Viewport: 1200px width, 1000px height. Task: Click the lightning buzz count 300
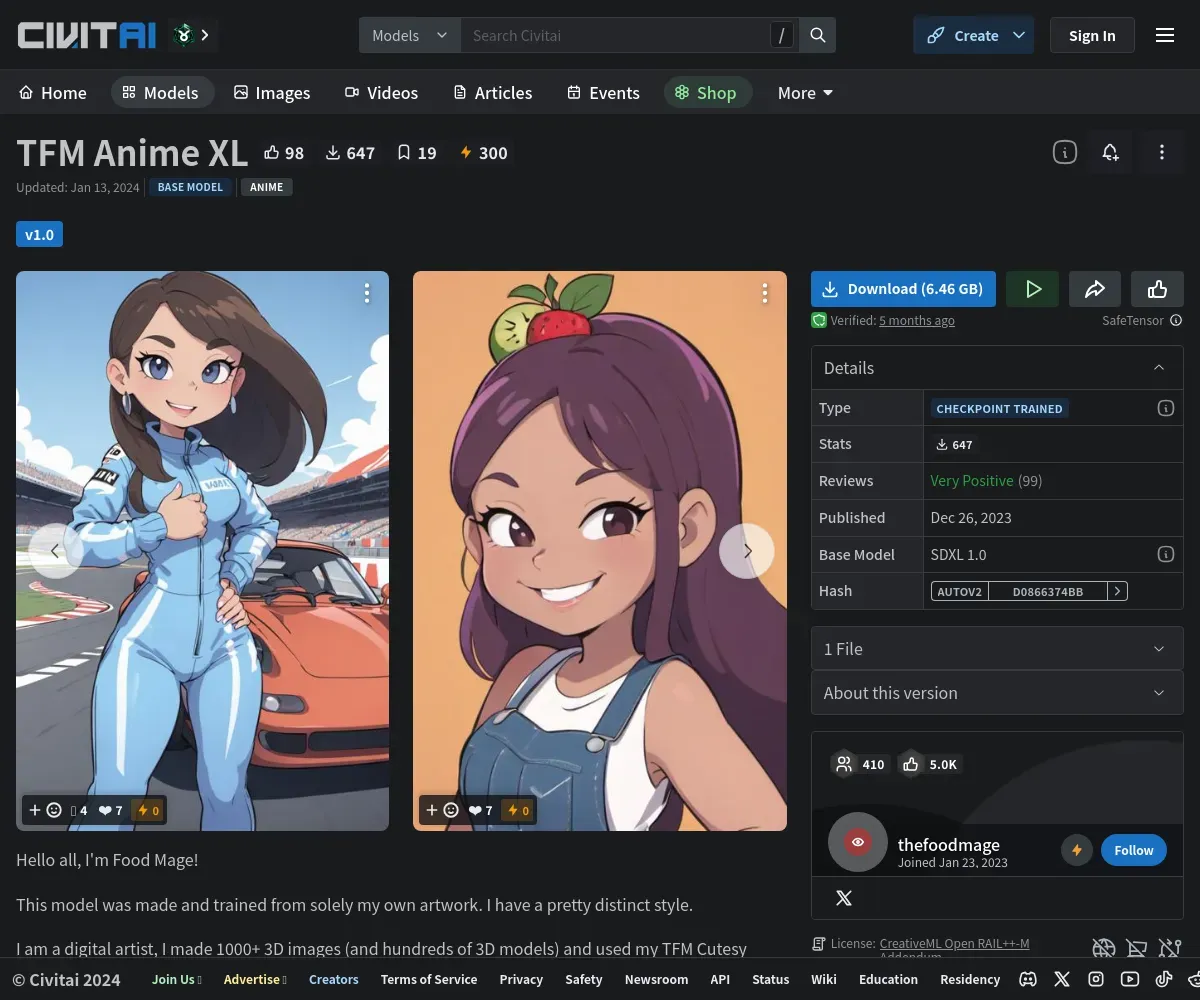pyautogui.click(x=483, y=153)
